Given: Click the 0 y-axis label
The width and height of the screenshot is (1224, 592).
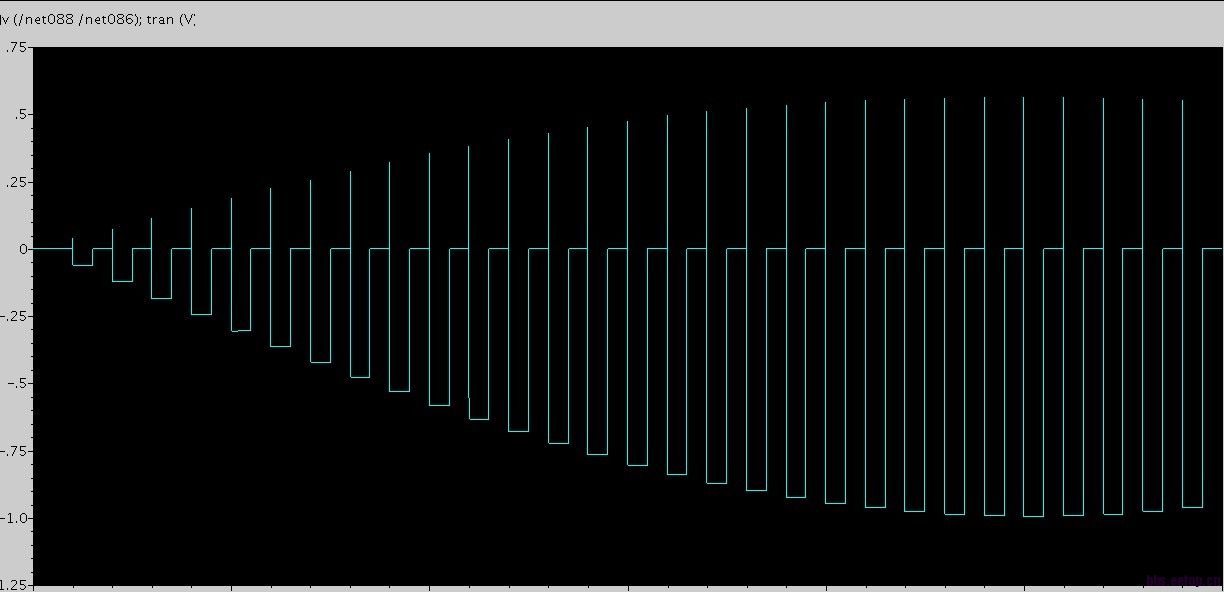Looking at the screenshot, I should point(24,249).
